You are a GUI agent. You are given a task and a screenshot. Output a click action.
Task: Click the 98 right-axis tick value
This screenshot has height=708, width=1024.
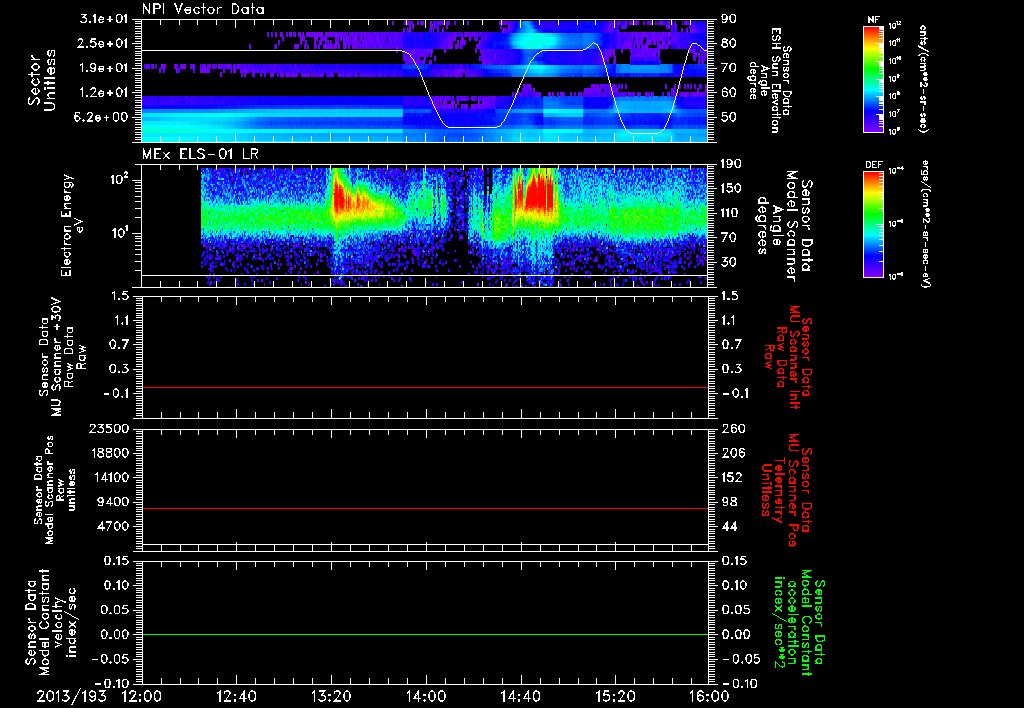click(728, 502)
